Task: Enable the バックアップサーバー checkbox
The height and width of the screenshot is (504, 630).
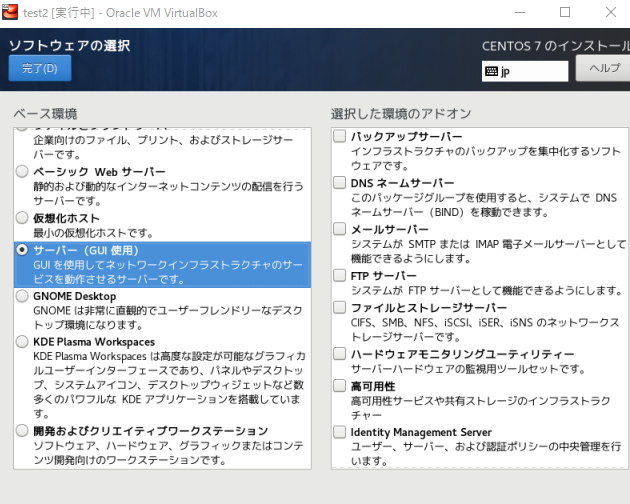Action: 340,136
